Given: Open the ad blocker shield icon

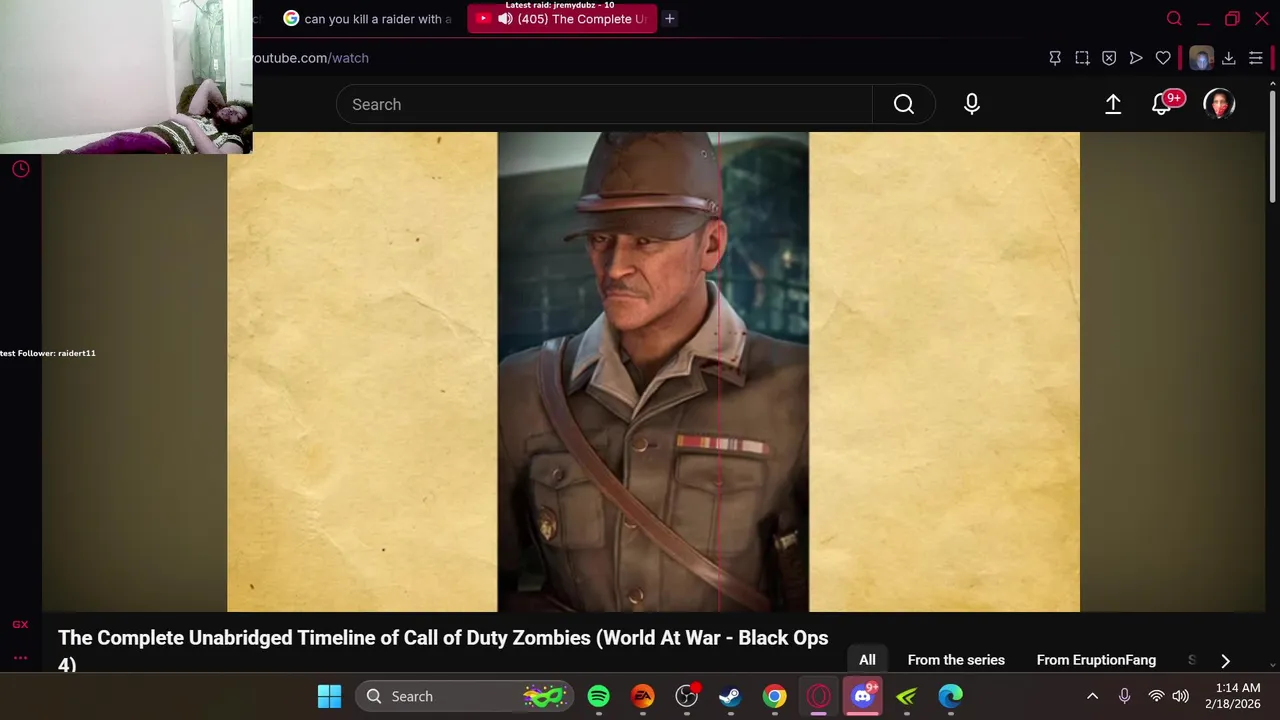Looking at the screenshot, I should (x=1109, y=58).
